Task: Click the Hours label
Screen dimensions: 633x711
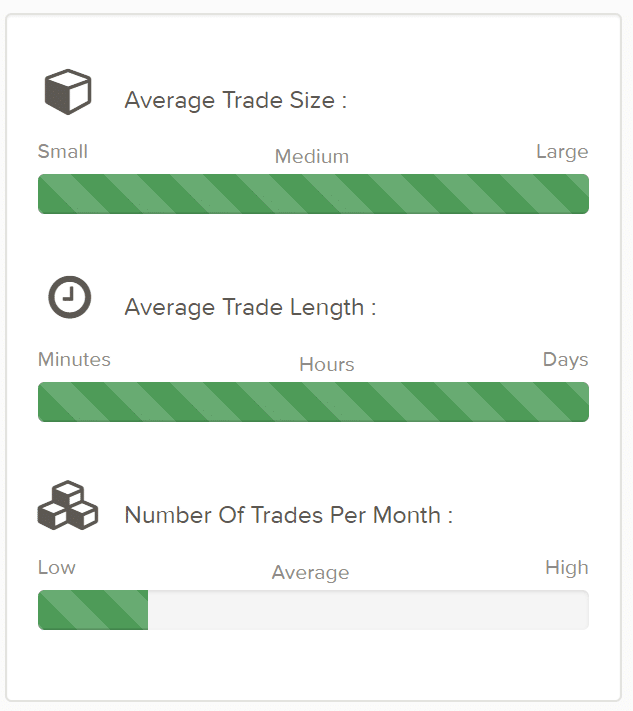Action: pyautogui.click(x=326, y=365)
